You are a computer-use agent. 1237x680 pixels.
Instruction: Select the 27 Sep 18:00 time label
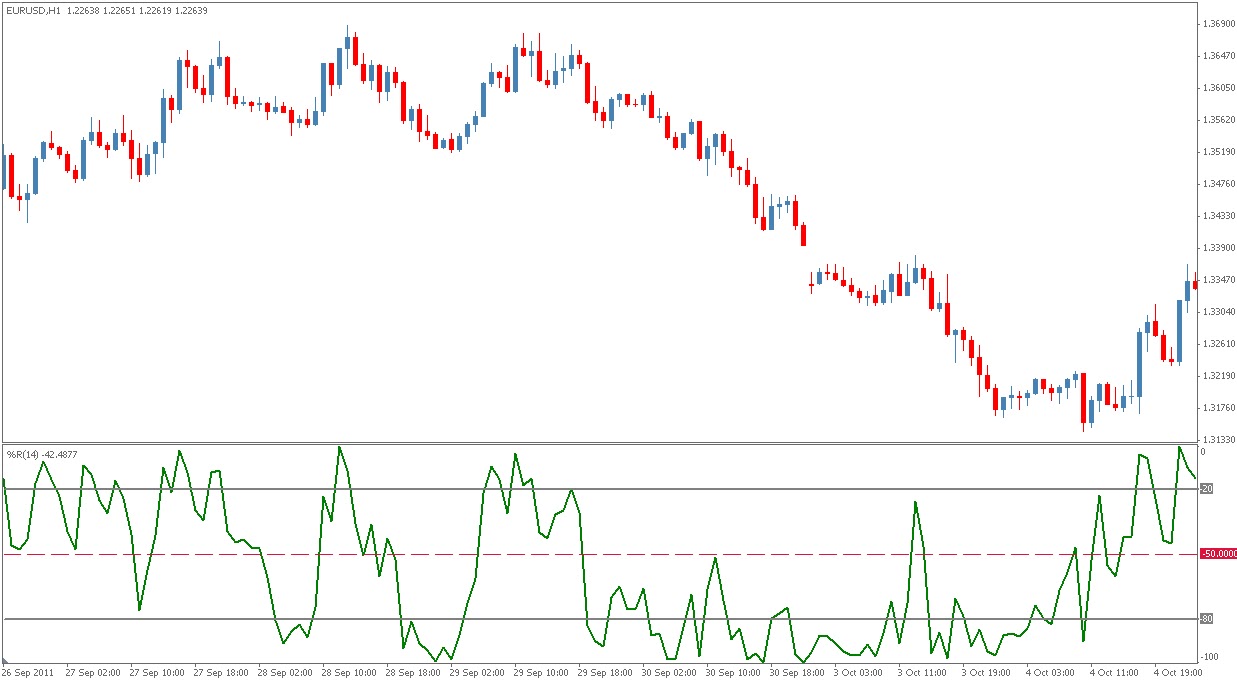coord(221,672)
